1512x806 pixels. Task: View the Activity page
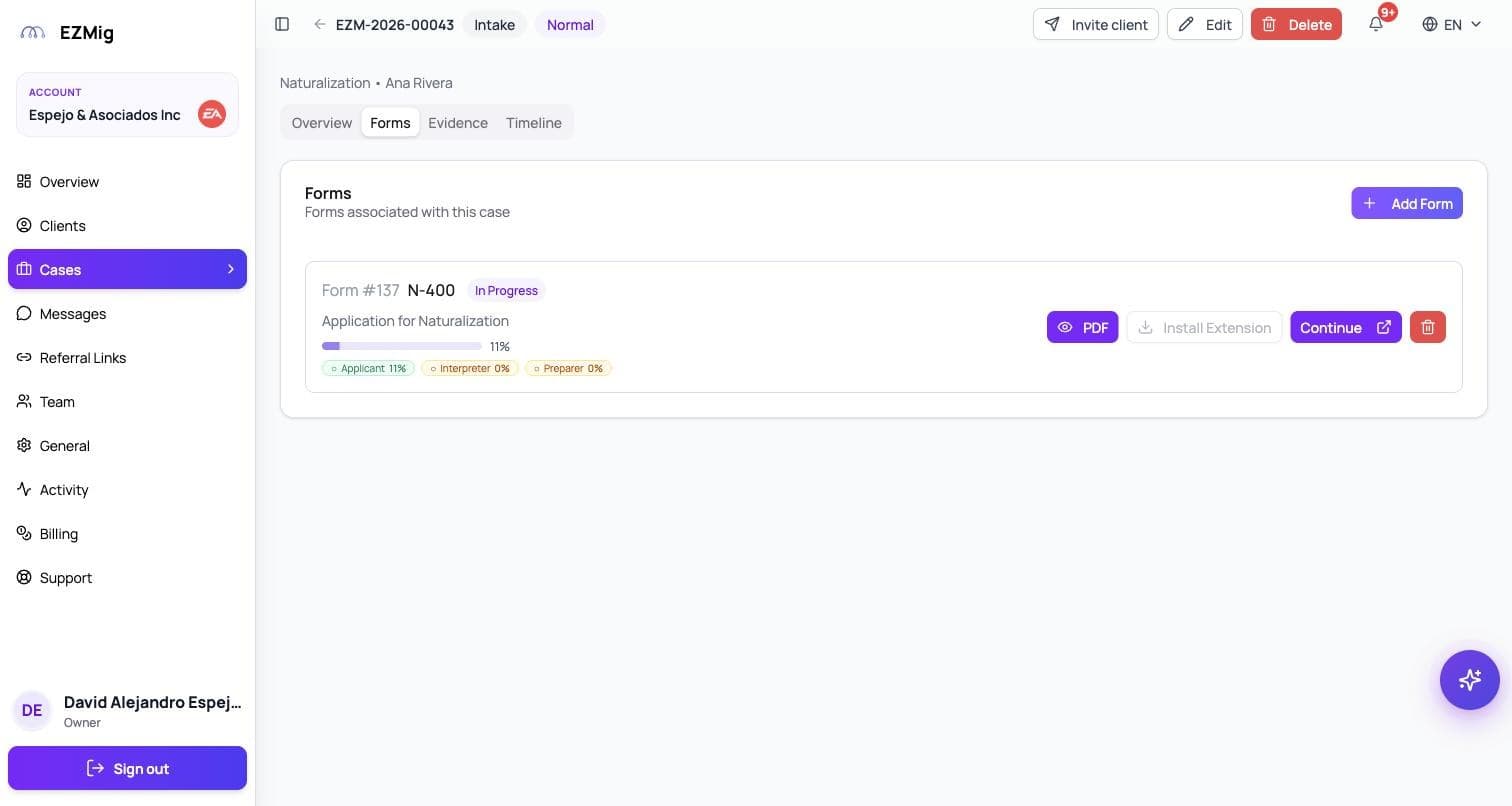click(127, 489)
